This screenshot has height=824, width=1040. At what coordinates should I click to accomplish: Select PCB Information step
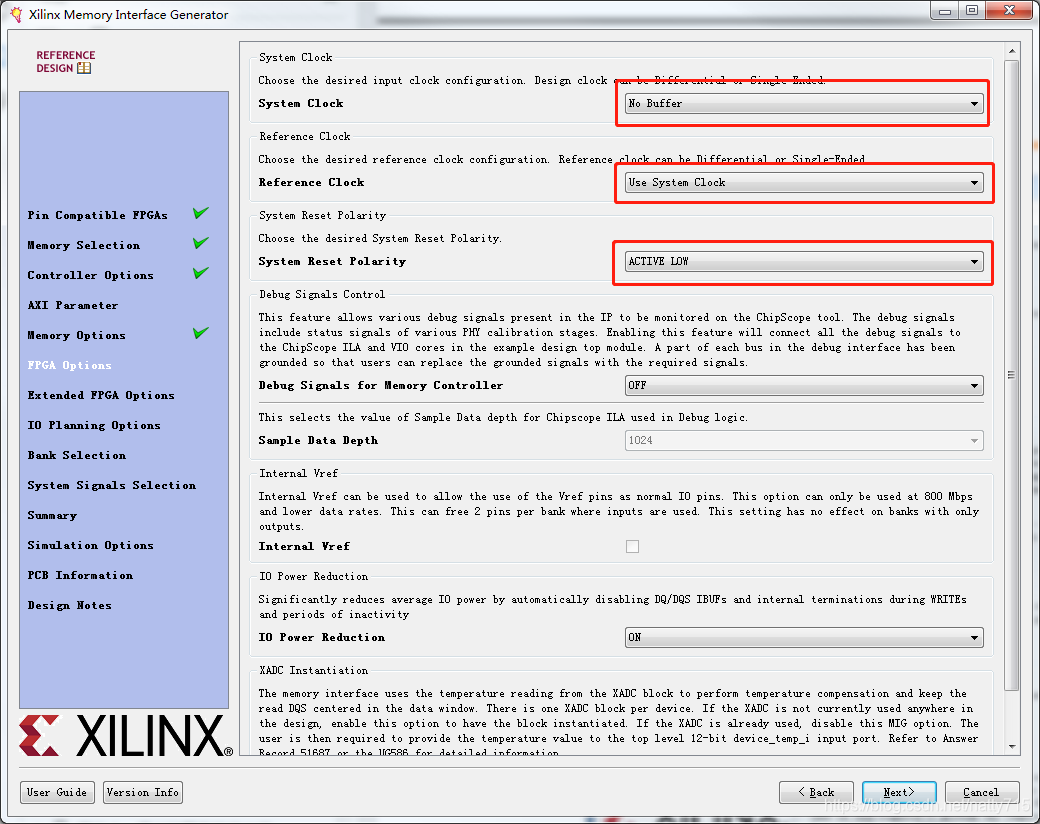[80, 575]
